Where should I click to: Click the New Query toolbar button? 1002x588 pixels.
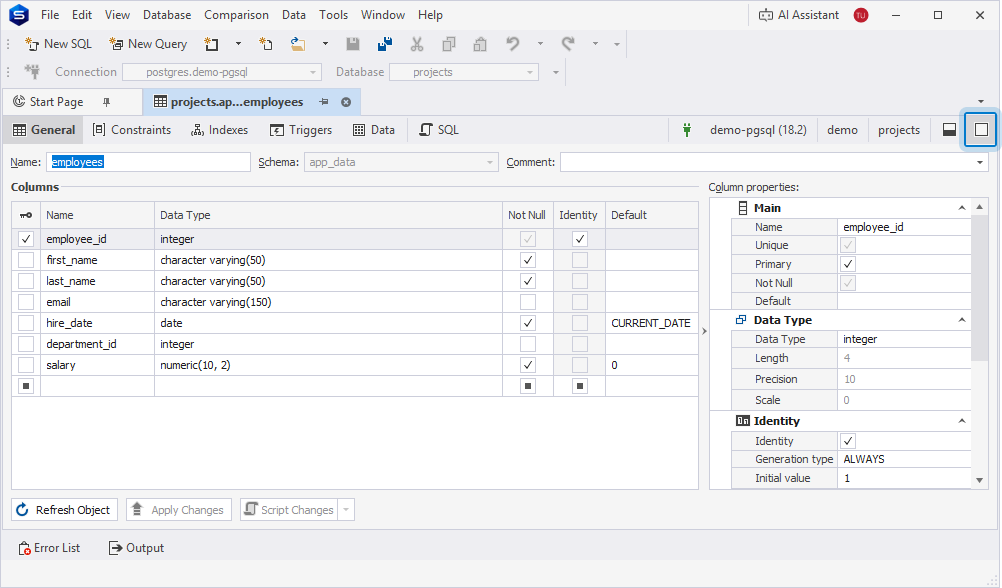[x=148, y=44]
